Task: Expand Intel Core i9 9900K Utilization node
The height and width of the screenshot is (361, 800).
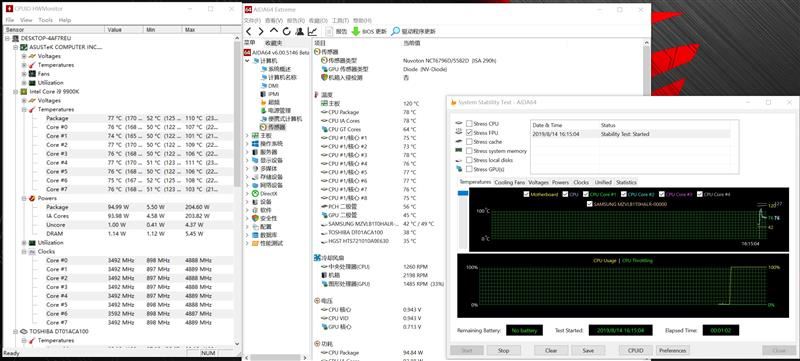Action: [24, 243]
